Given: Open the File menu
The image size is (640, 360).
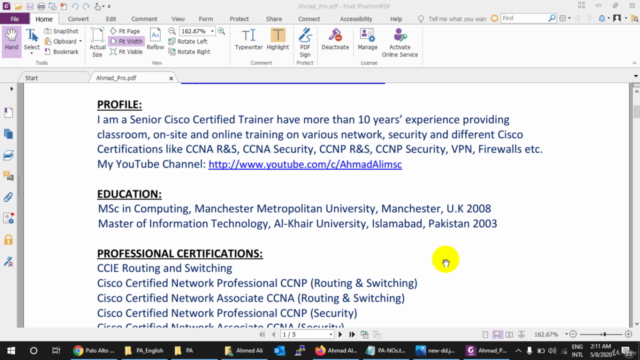Looking at the screenshot, I should [x=15, y=19].
